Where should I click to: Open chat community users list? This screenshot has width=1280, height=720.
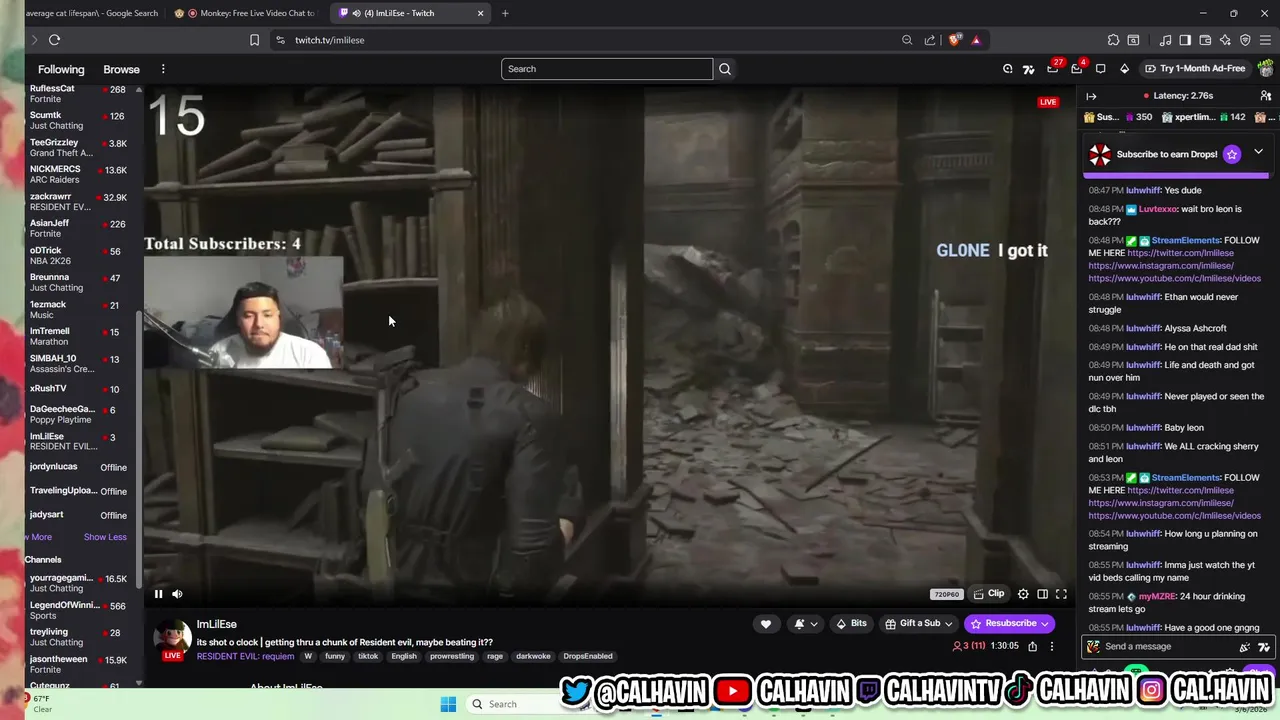click(1266, 96)
